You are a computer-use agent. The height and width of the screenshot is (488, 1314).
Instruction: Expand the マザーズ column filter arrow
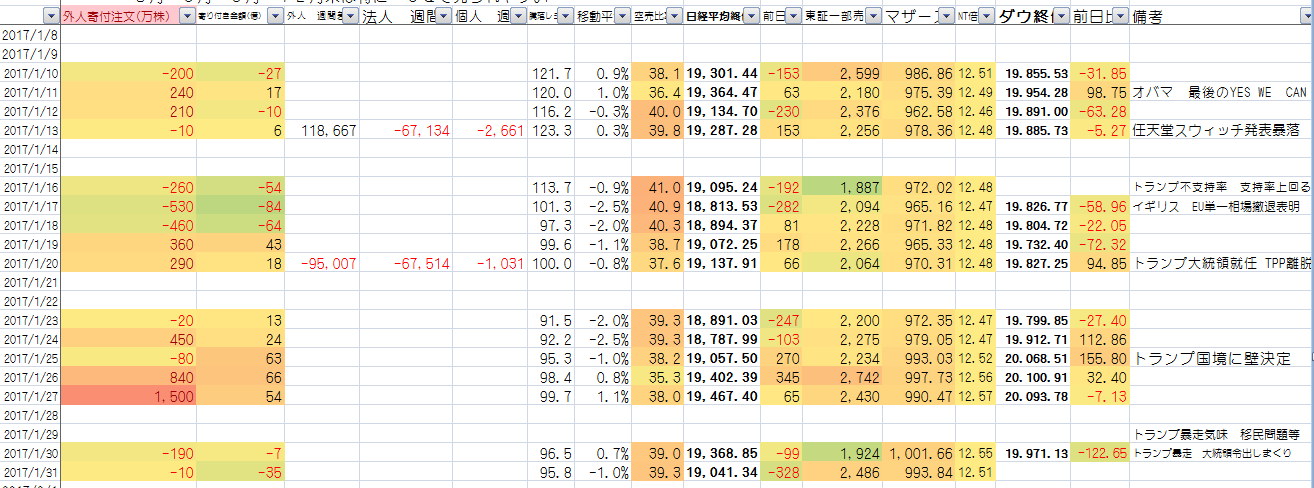pos(945,17)
